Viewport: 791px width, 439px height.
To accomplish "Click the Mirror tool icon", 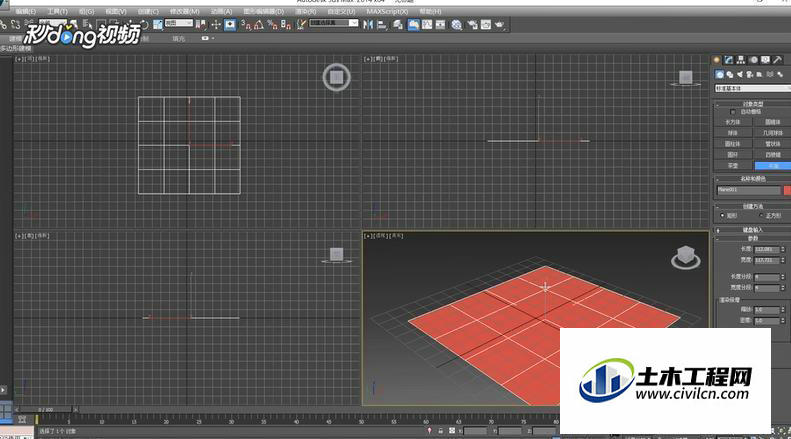I will [368, 24].
